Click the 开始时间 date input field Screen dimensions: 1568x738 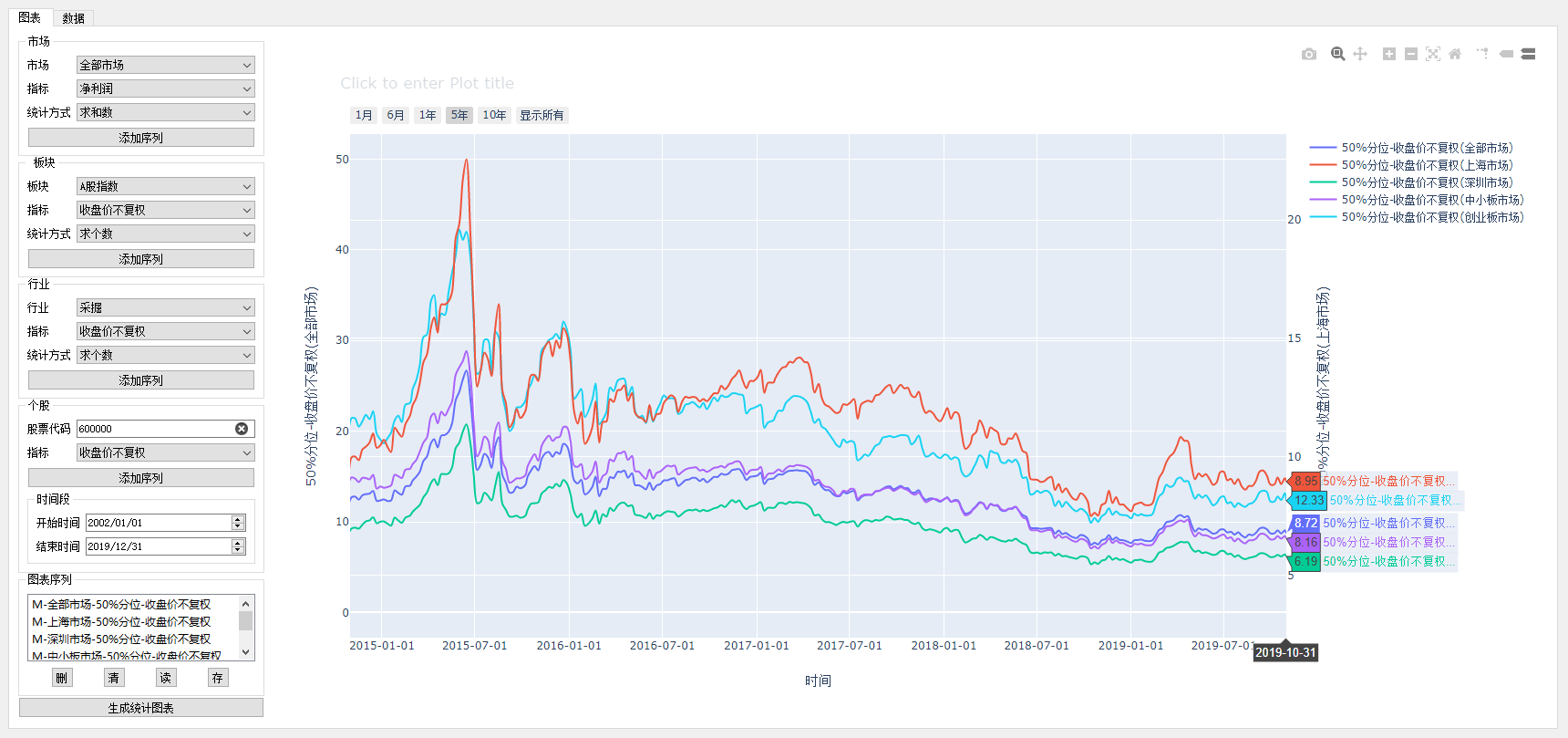click(158, 523)
